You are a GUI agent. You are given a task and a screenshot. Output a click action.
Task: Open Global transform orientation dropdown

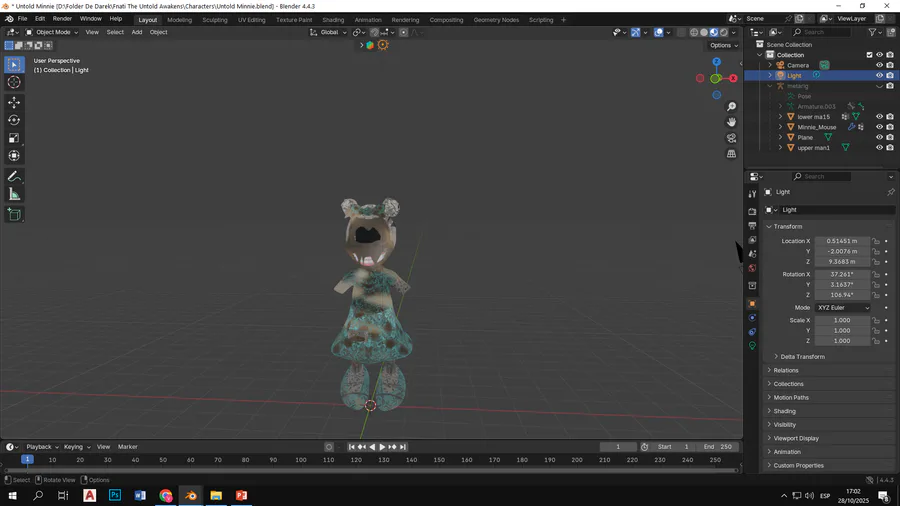[329, 32]
